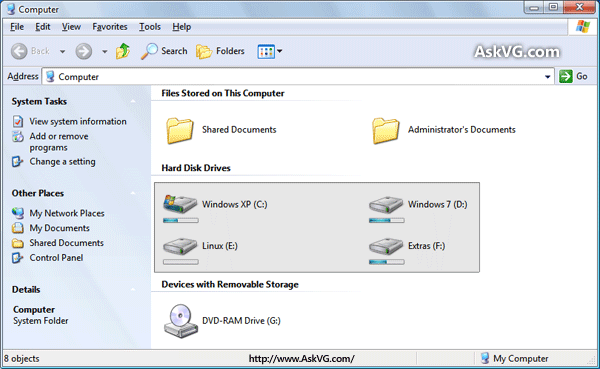Open Control Panel link in sidebar
This screenshot has height=369, width=600.
56,258
